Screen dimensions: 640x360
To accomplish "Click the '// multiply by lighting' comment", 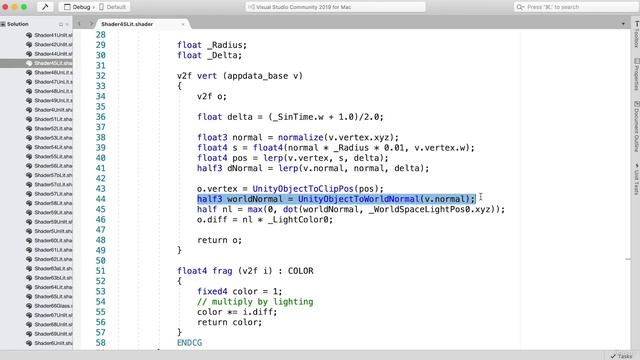I will 255,302.
